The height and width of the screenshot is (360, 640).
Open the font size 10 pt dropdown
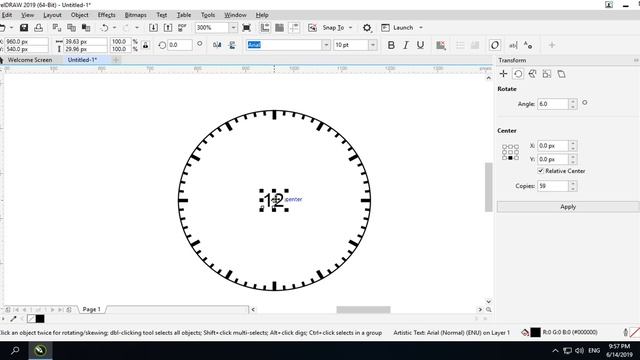click(x=372, y=45)
